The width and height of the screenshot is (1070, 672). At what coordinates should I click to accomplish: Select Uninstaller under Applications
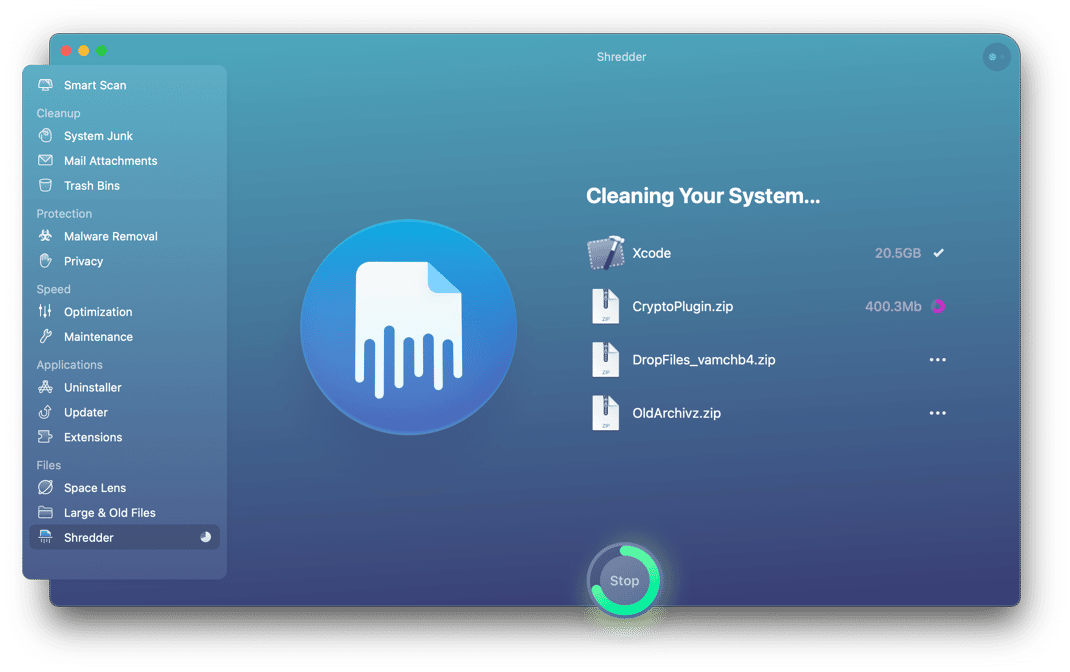coord(125,388)
